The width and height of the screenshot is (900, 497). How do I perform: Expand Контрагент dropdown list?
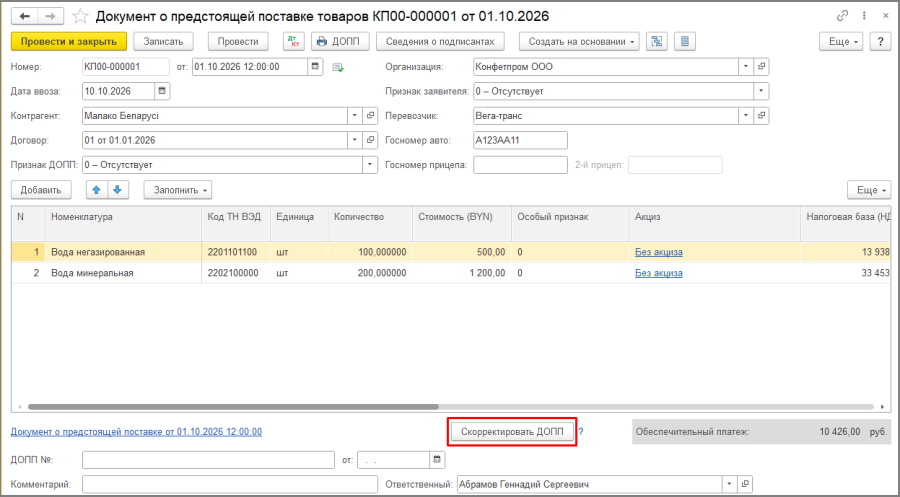click(x=355, y=115)
